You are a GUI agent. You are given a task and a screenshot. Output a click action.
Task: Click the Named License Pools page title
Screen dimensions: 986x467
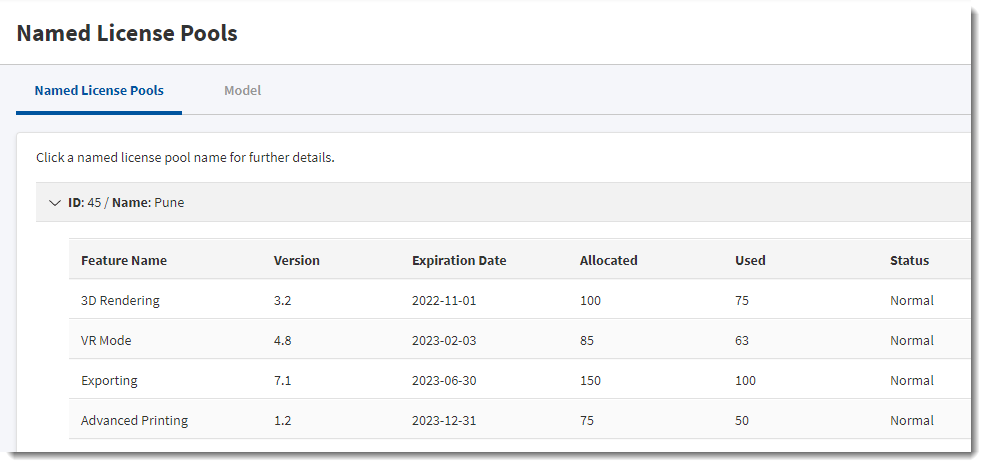pos(127,33)
